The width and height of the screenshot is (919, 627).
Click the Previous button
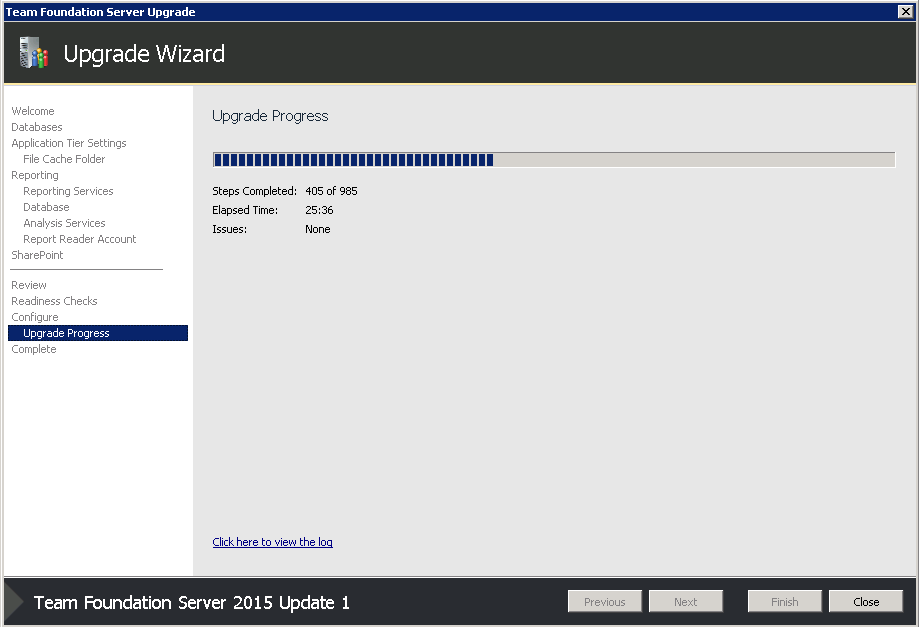coord(605,601)
